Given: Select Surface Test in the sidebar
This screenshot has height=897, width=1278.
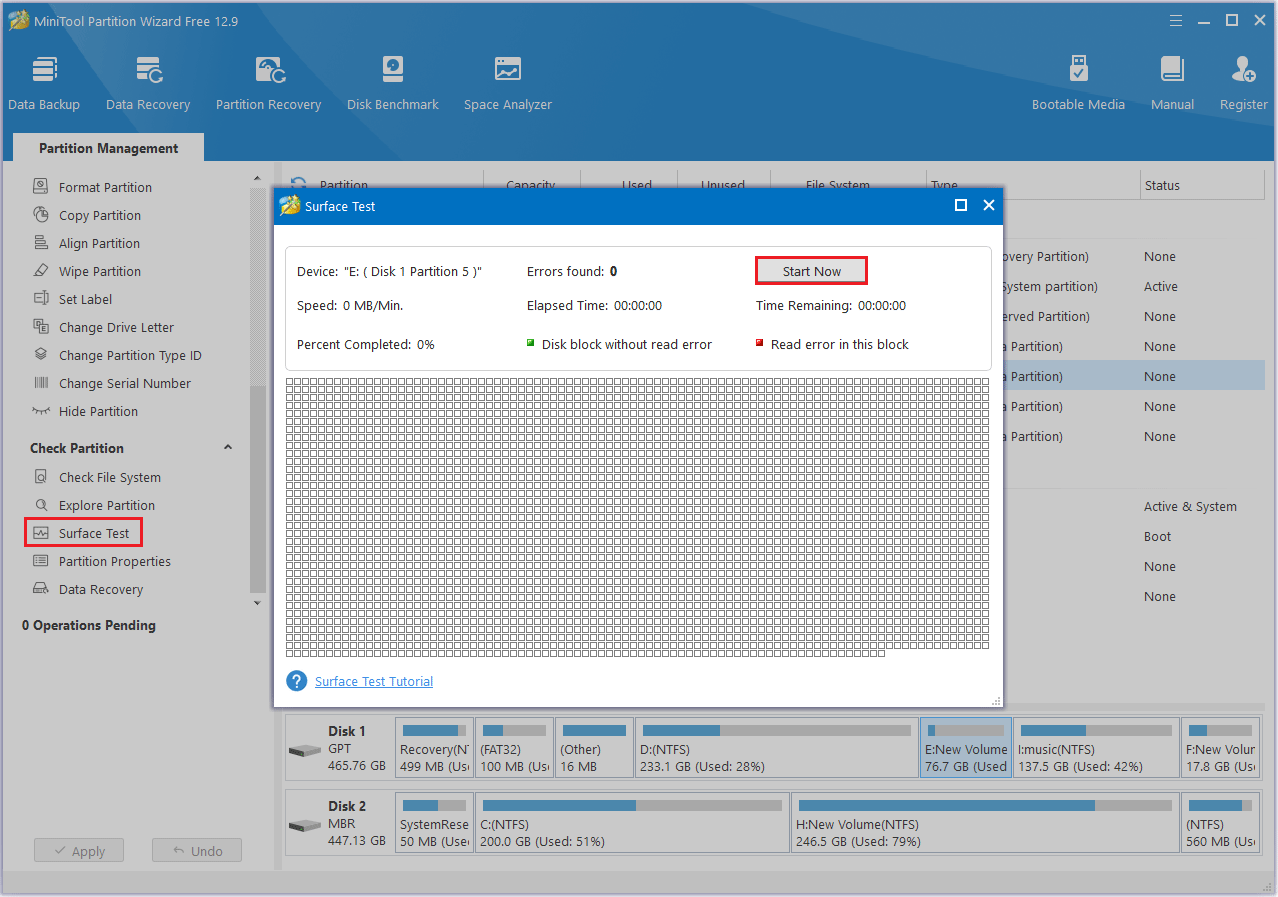Looking at the screenshot, I should pyautogui.click(x=84, y=533).
